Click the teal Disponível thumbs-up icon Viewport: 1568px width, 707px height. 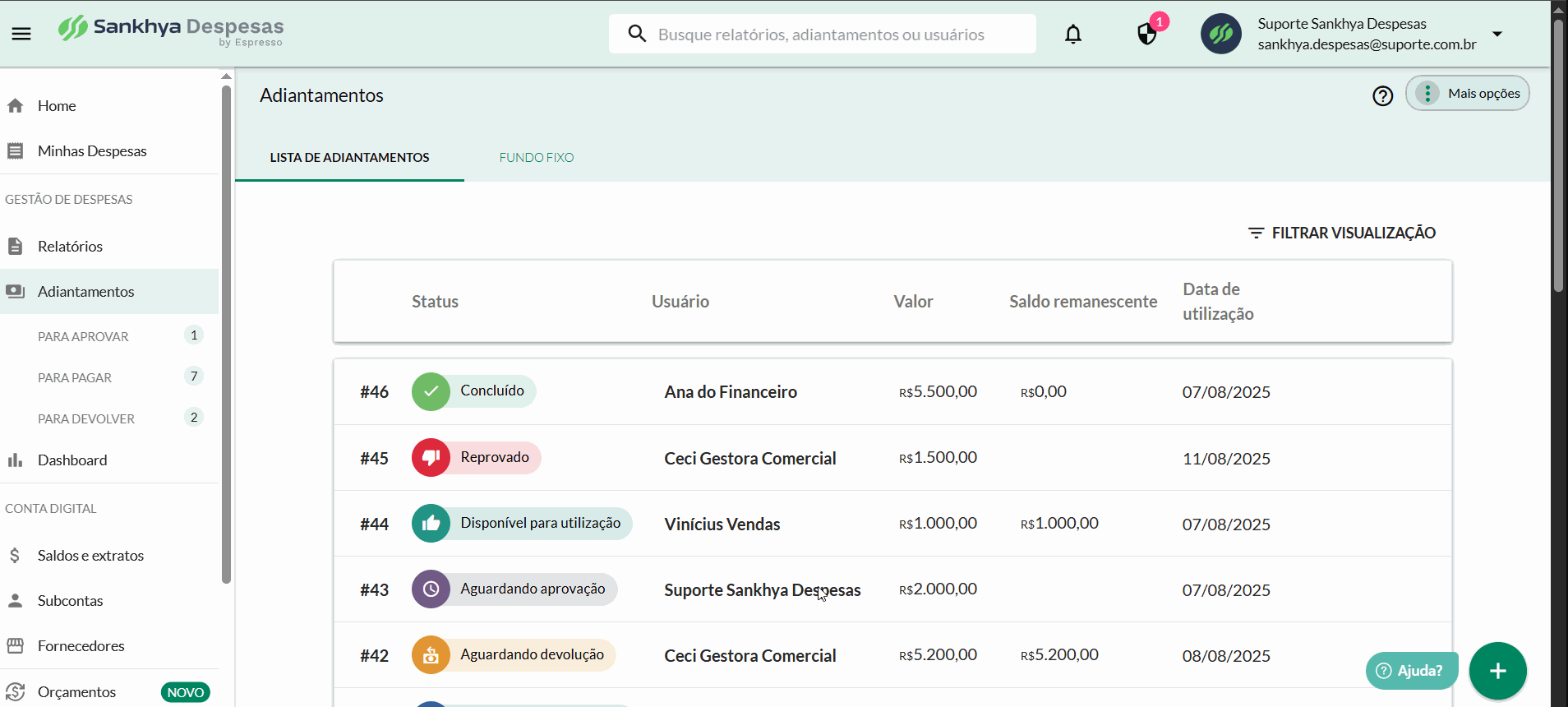(x=431, y=524)
